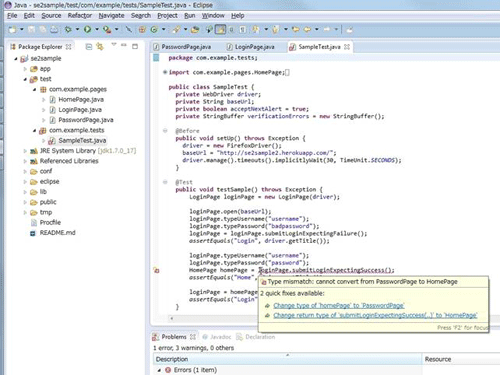
Task: Collapse the se2sample project node
Action: tap(16, 59)
